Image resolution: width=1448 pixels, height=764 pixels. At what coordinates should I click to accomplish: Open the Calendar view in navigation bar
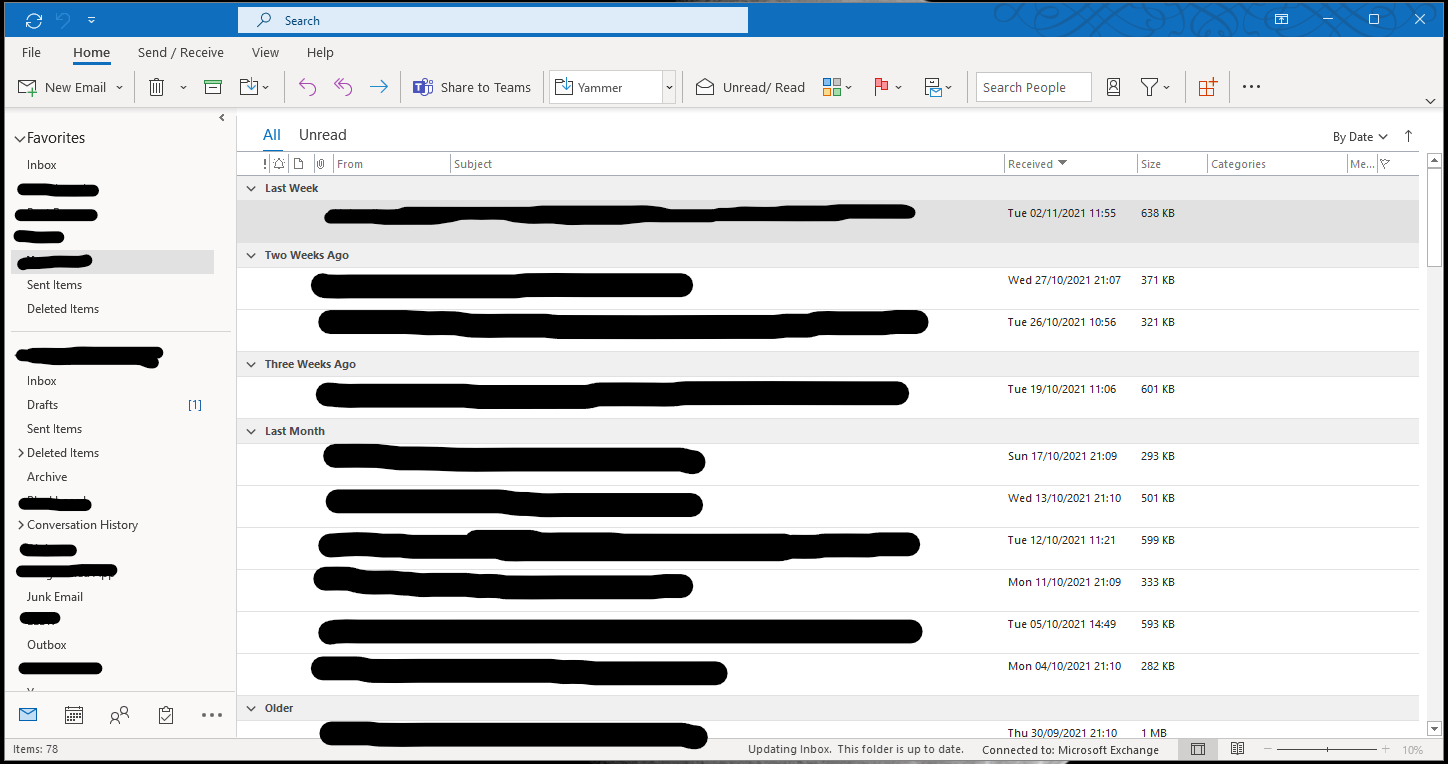coord(74,715)
